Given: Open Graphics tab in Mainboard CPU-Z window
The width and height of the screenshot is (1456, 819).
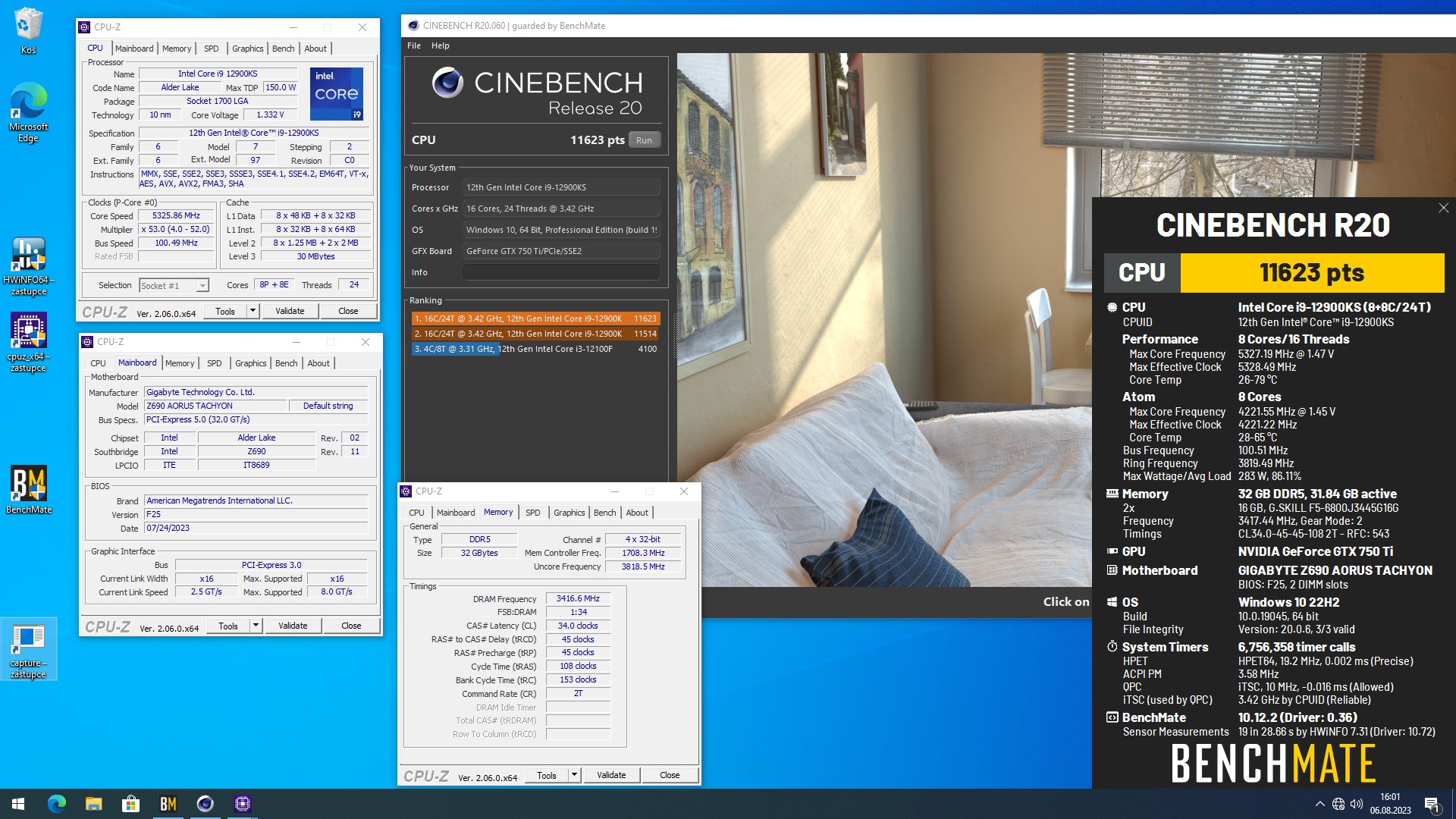Looking at the screenshot, I should point(250,363).
